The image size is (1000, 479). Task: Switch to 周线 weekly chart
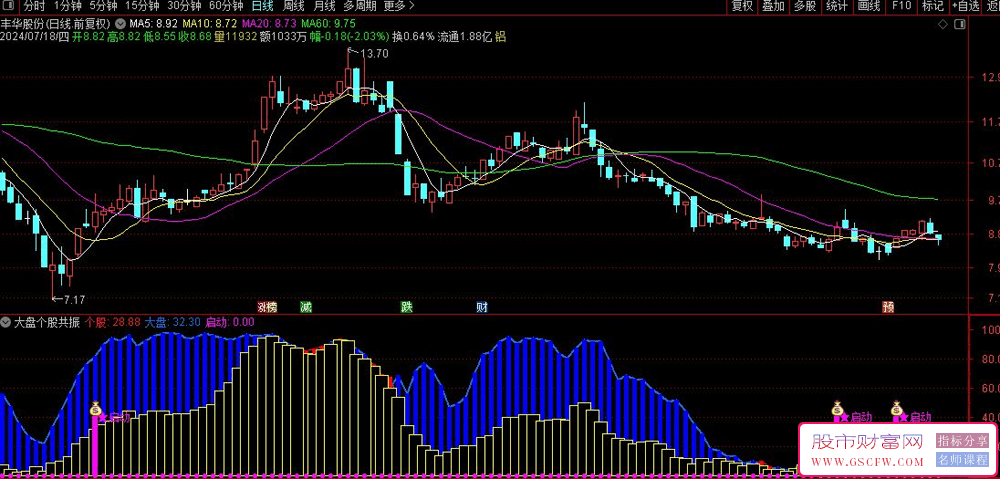[293, 6]
